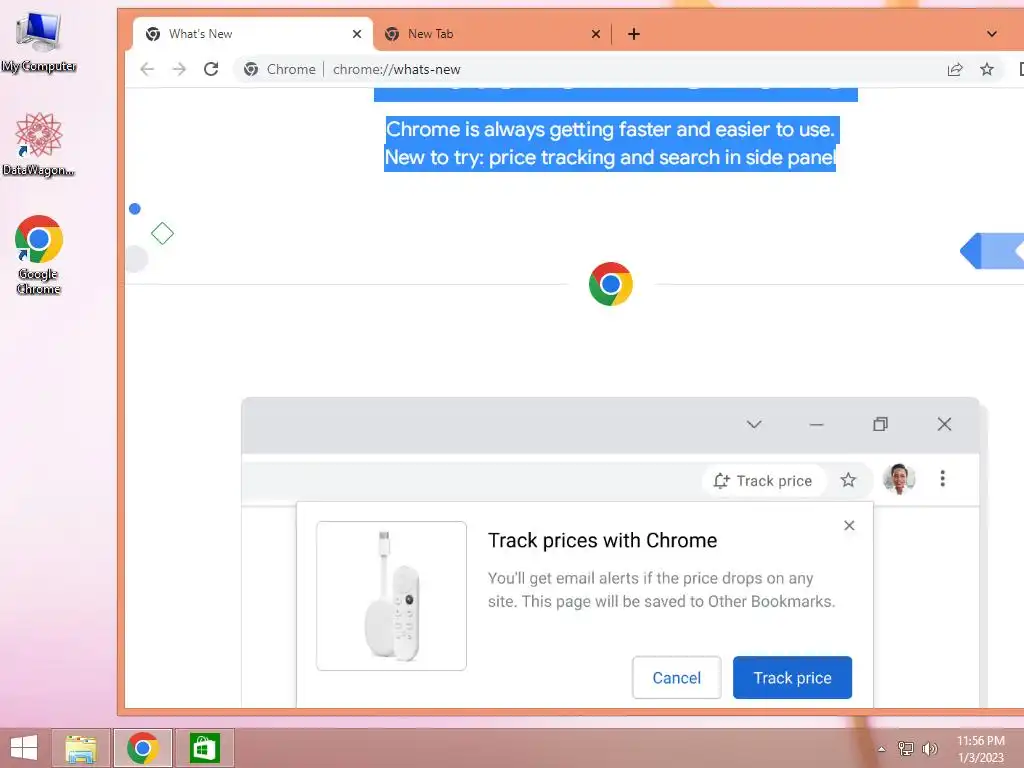This screenshot has width=1024, height=768.
Task: Click the chevron down in illustrated window
Action: (x=754, y=424)
